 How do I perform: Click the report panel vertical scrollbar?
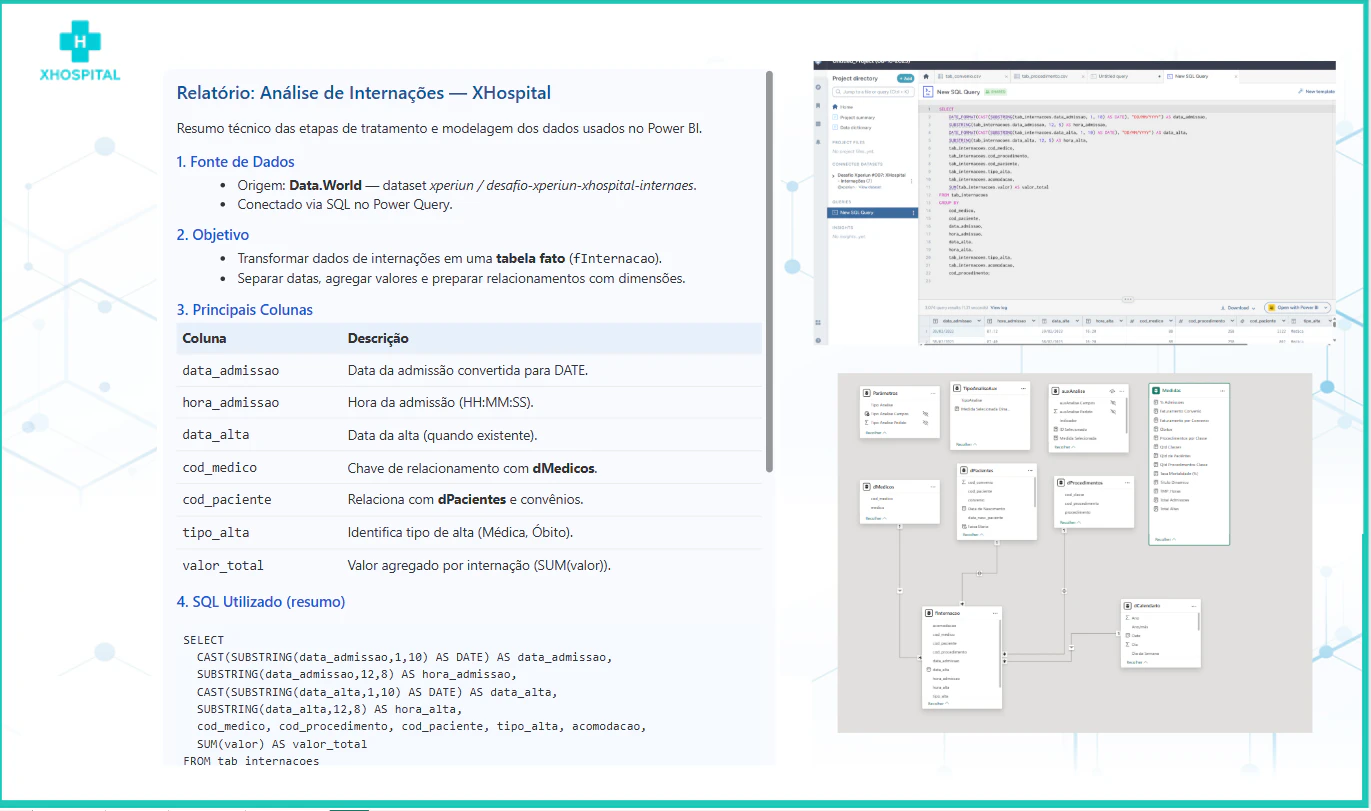769,270
